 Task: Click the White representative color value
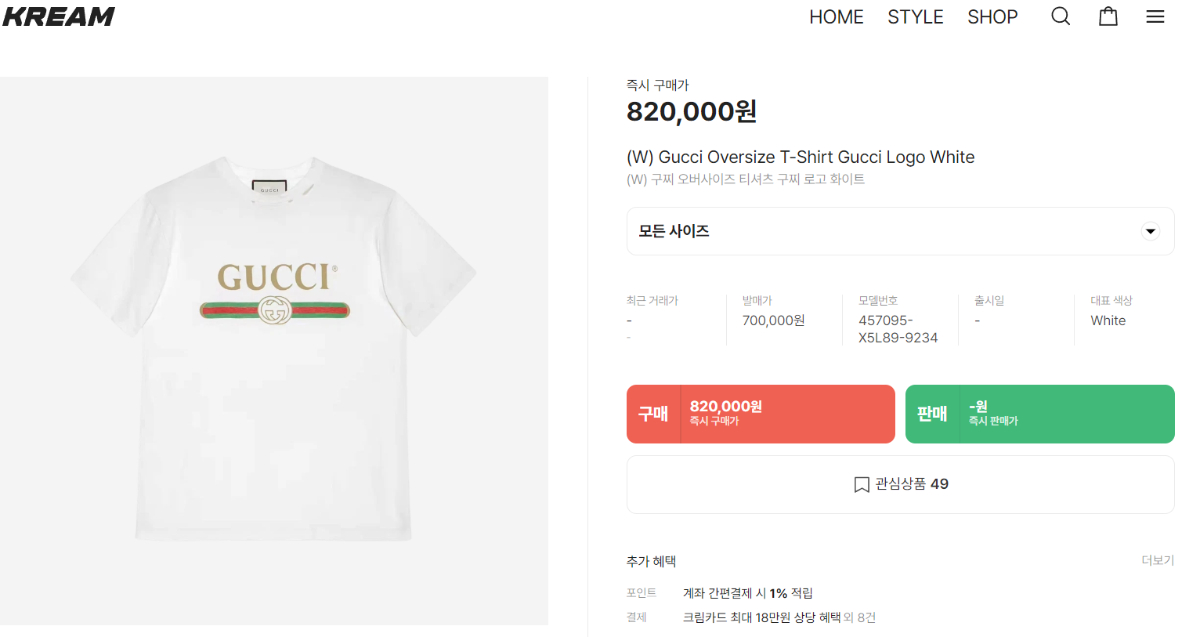click(1108, 321)
